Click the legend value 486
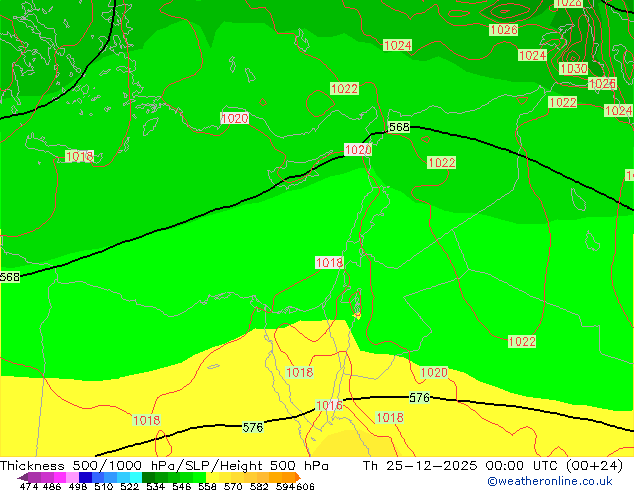 click(x=52, y=486)
